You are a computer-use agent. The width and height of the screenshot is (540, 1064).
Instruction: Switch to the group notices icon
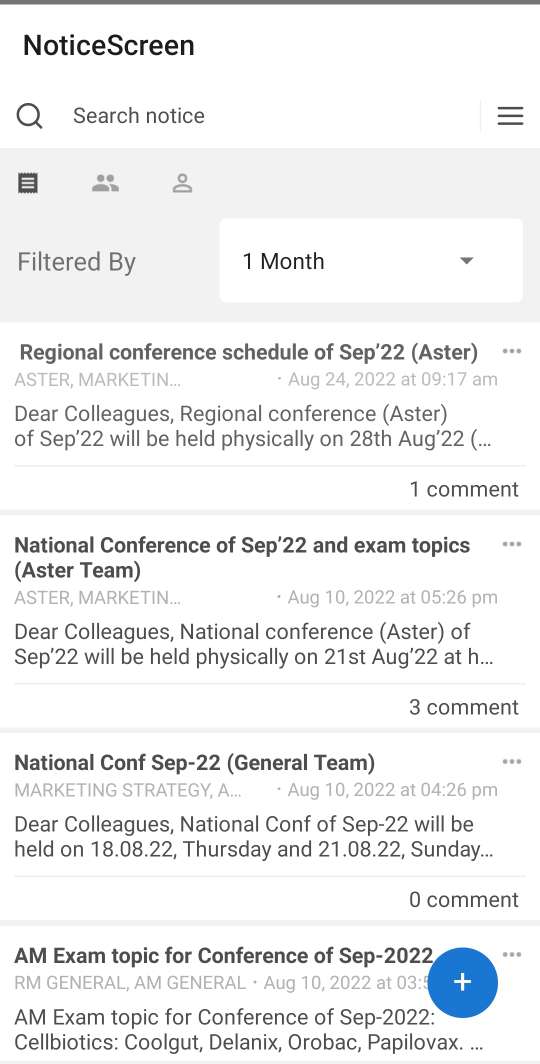click(105, 183)
